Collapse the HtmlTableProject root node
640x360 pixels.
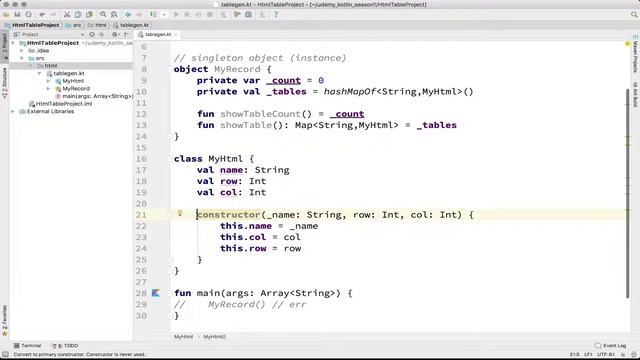(13, 43)
